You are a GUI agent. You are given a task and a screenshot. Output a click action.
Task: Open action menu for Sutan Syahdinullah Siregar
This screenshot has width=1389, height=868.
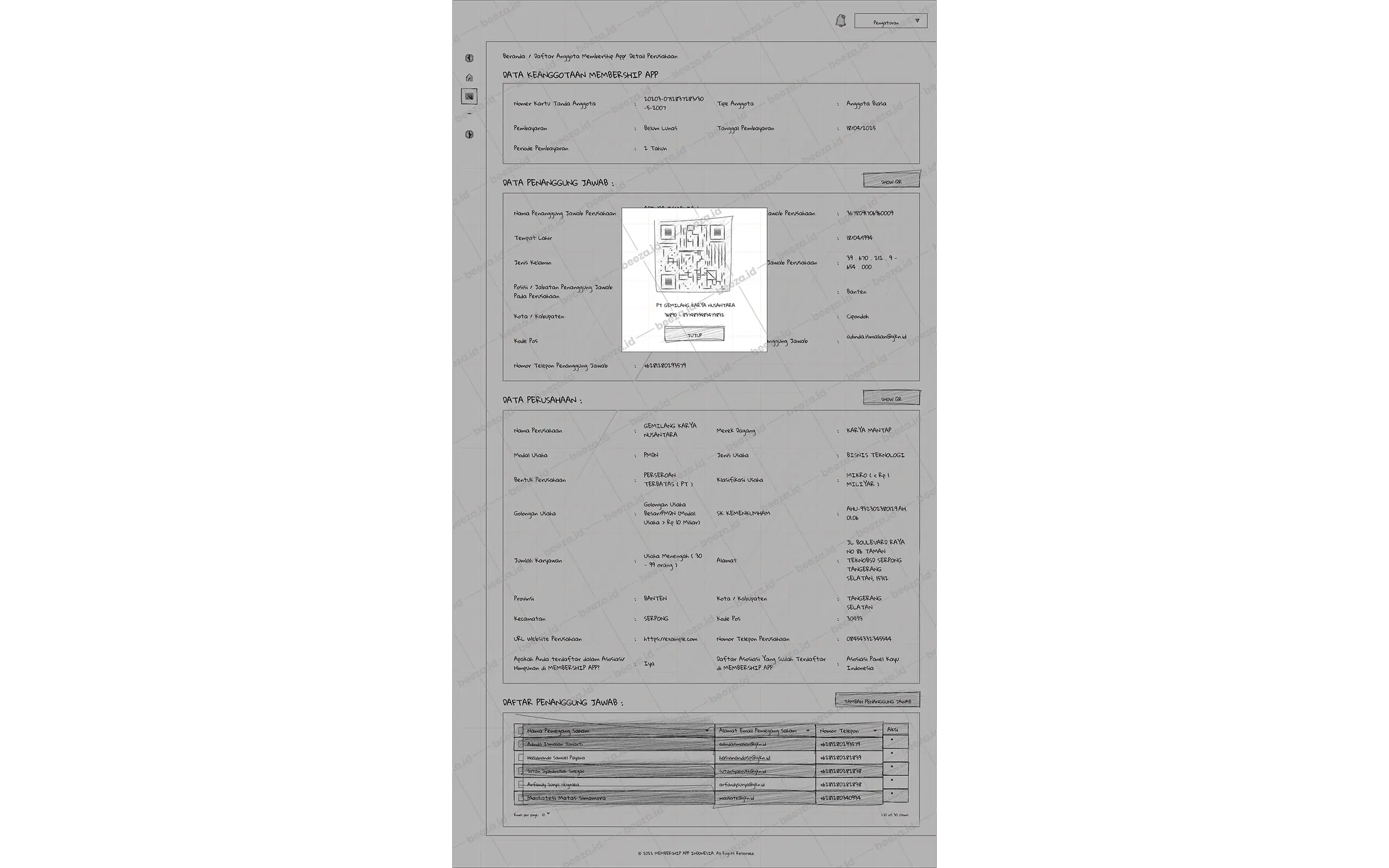click(891, 767)
